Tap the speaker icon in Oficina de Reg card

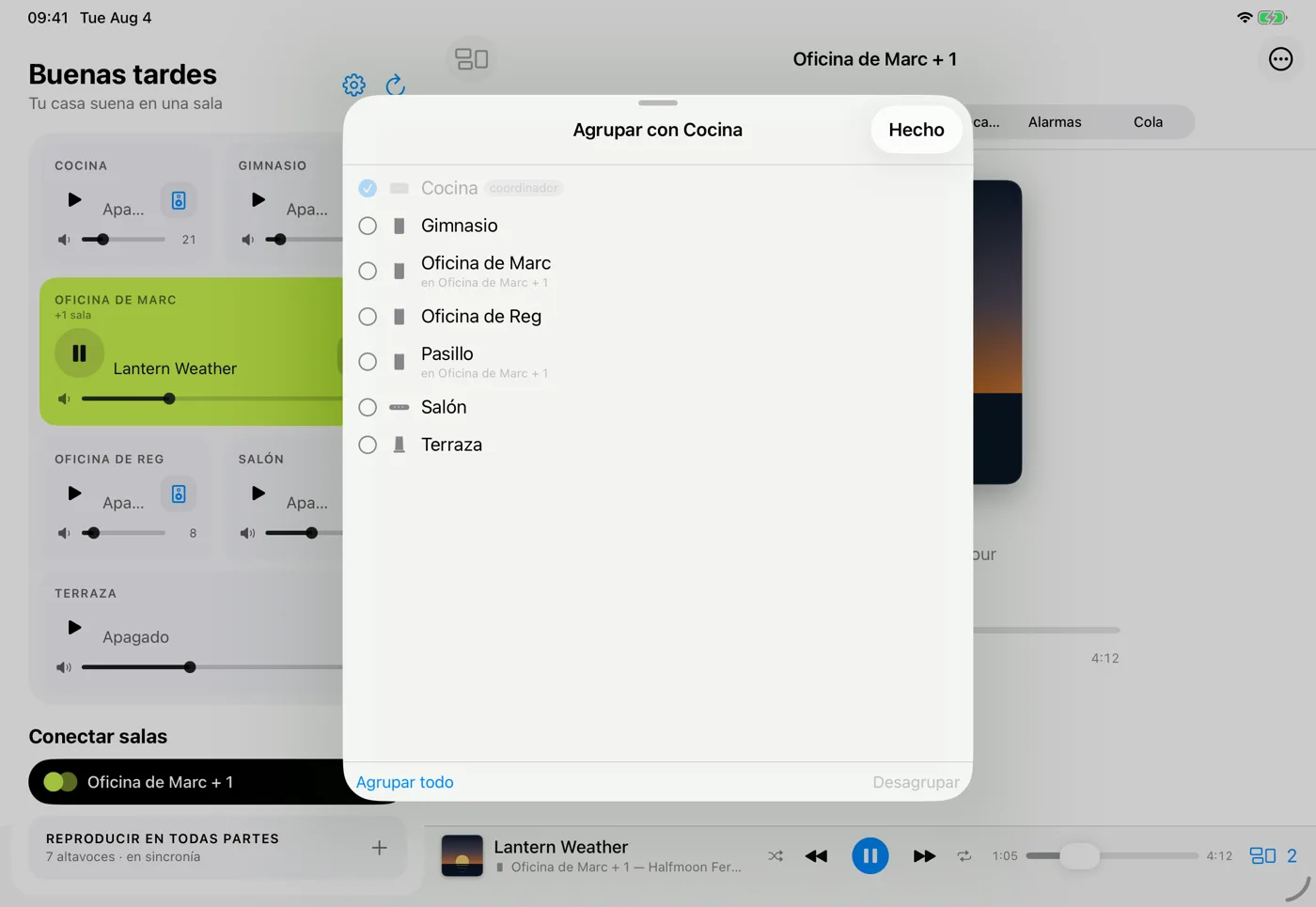point(179,494)
